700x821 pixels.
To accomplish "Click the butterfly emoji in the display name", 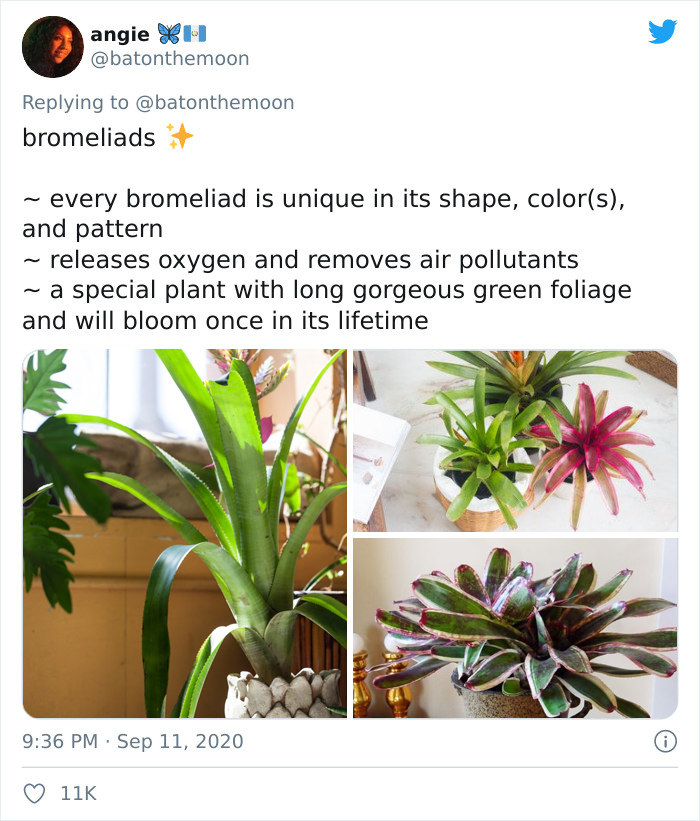I will 170,32.
